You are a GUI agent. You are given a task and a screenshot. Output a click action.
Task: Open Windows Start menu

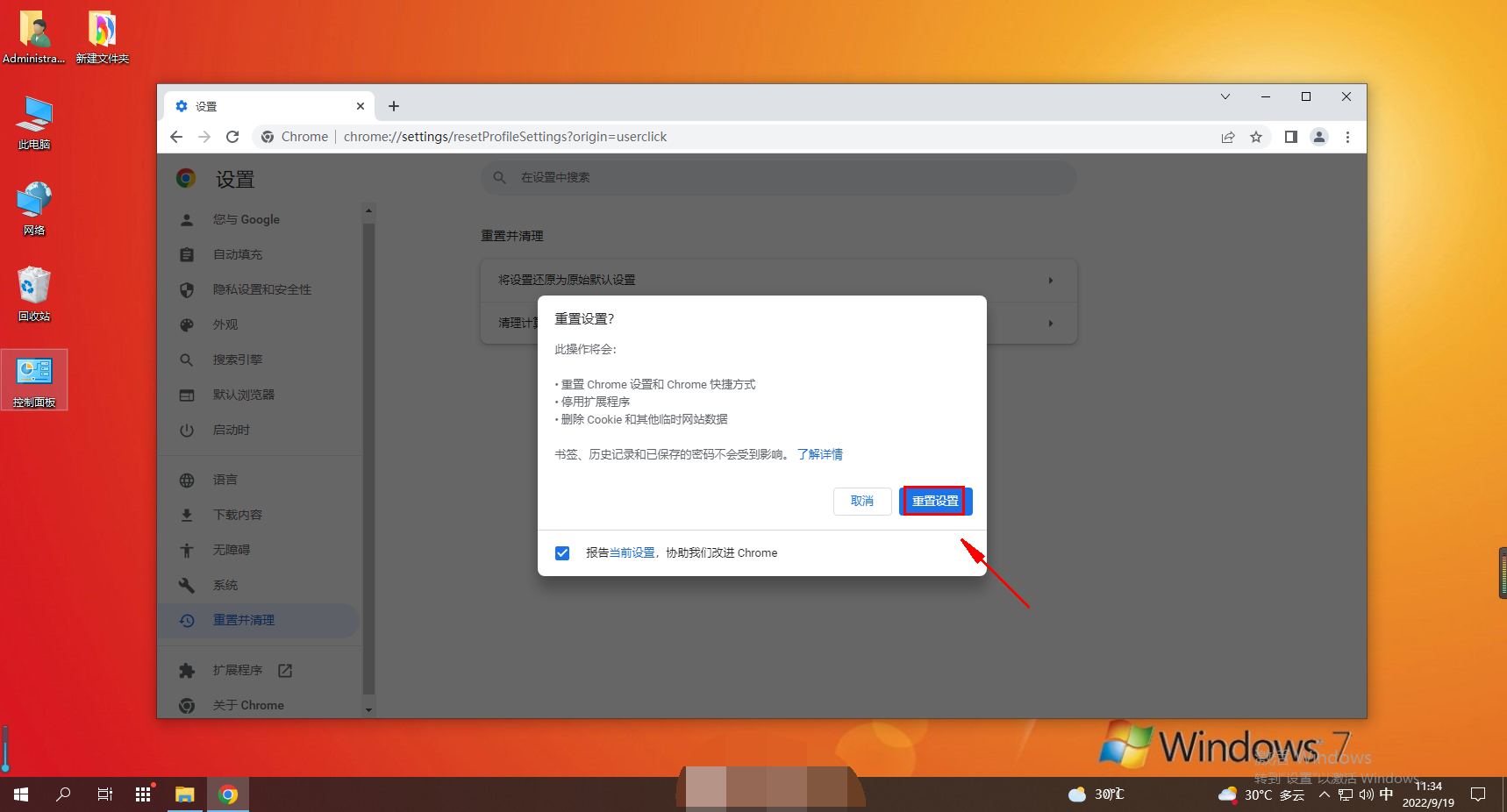tap(21, 794)
